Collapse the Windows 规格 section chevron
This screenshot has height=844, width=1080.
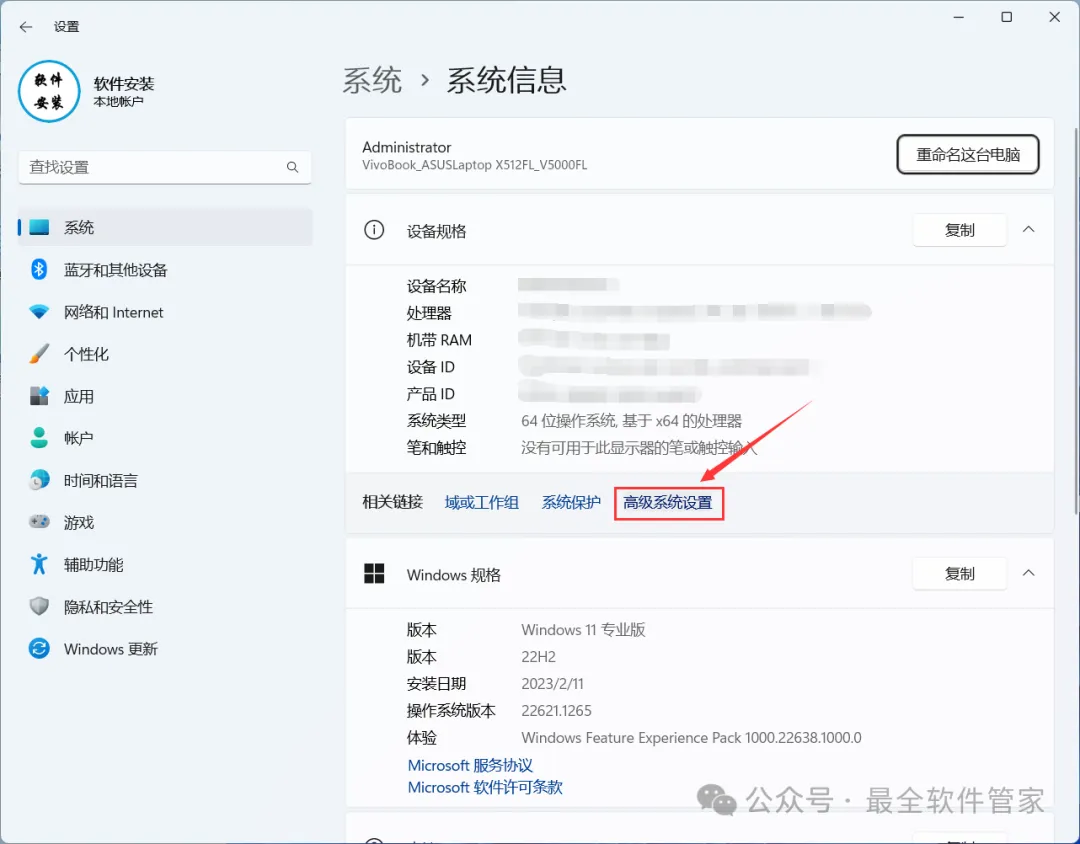tap(1028, 573)
